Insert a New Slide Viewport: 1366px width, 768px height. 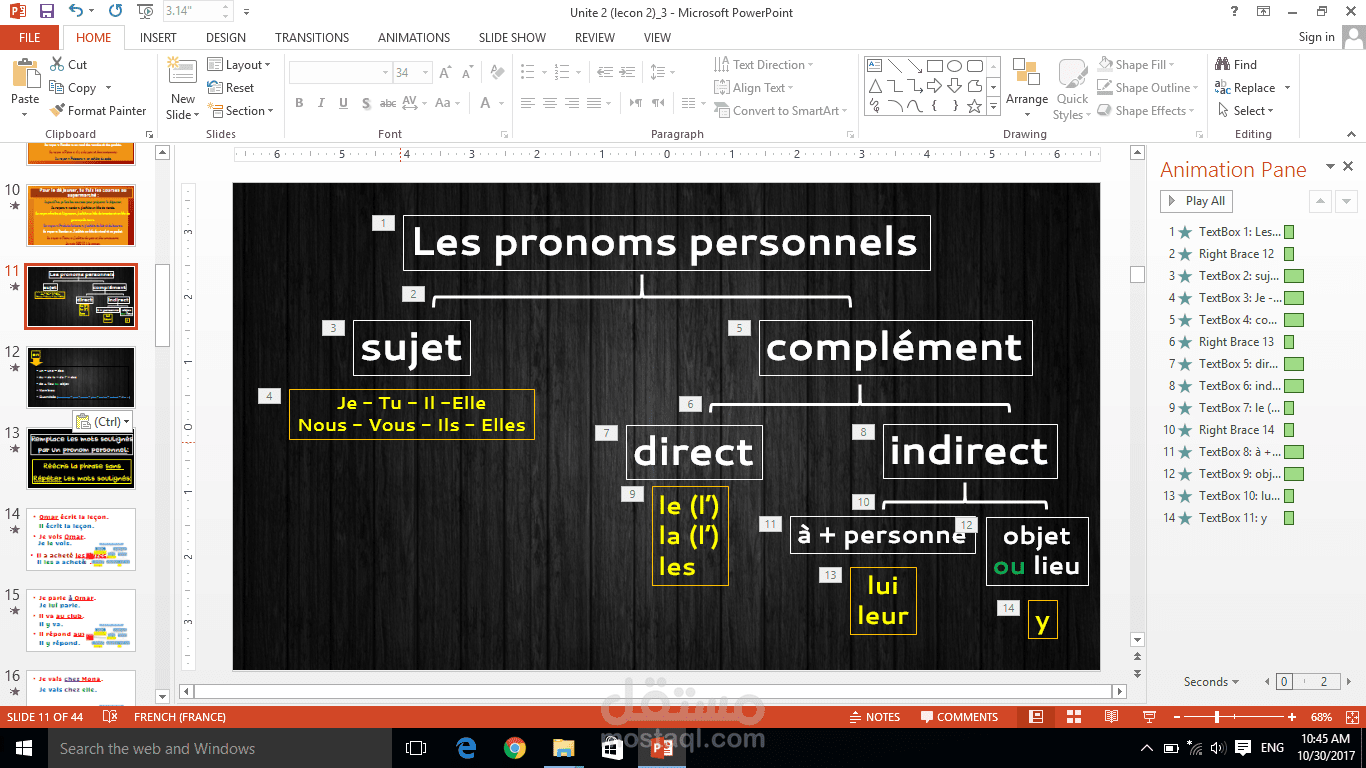click(183, 88)
